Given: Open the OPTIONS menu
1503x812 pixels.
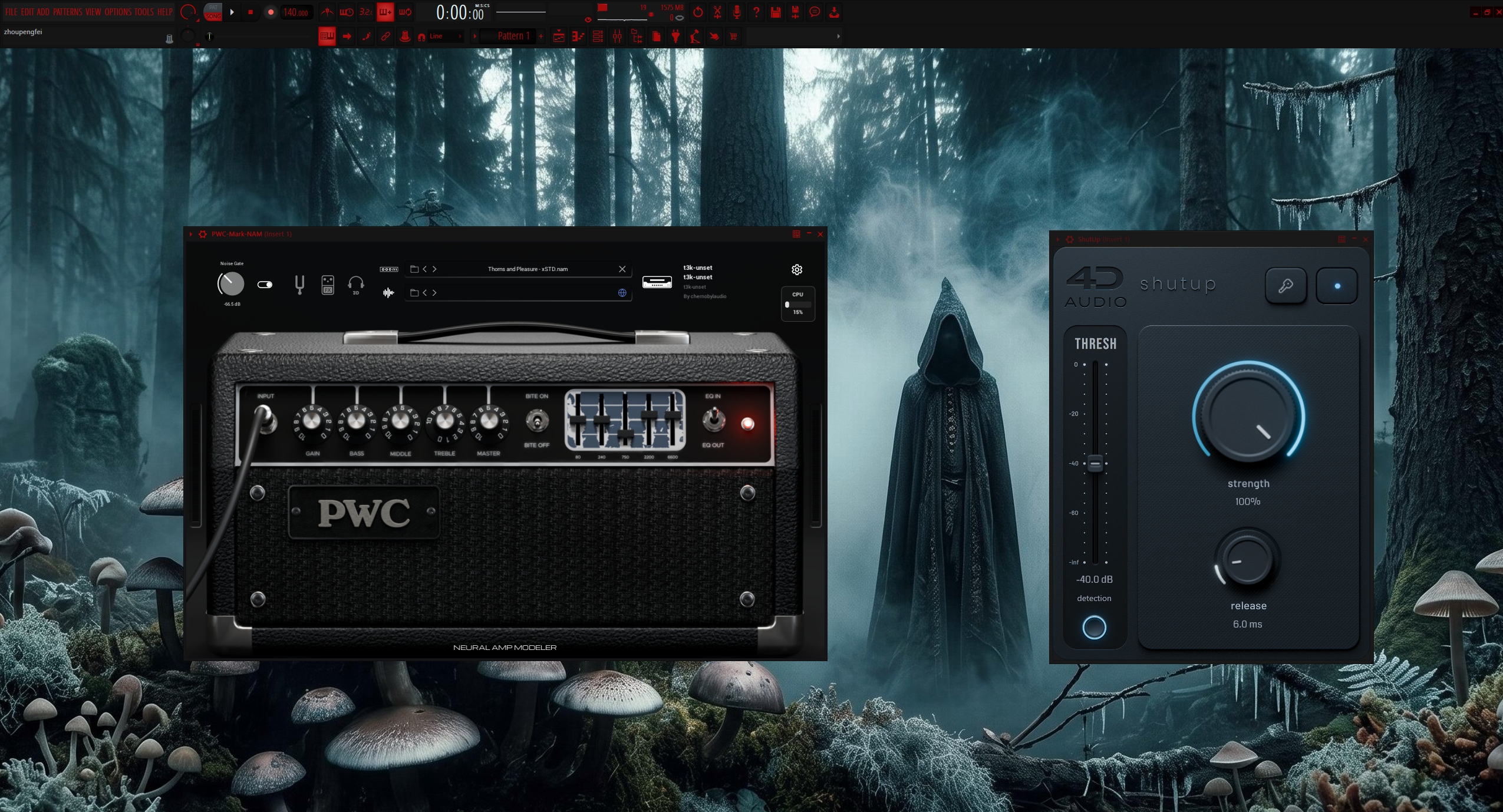Looking at the screenshot, I should point(118,12).
